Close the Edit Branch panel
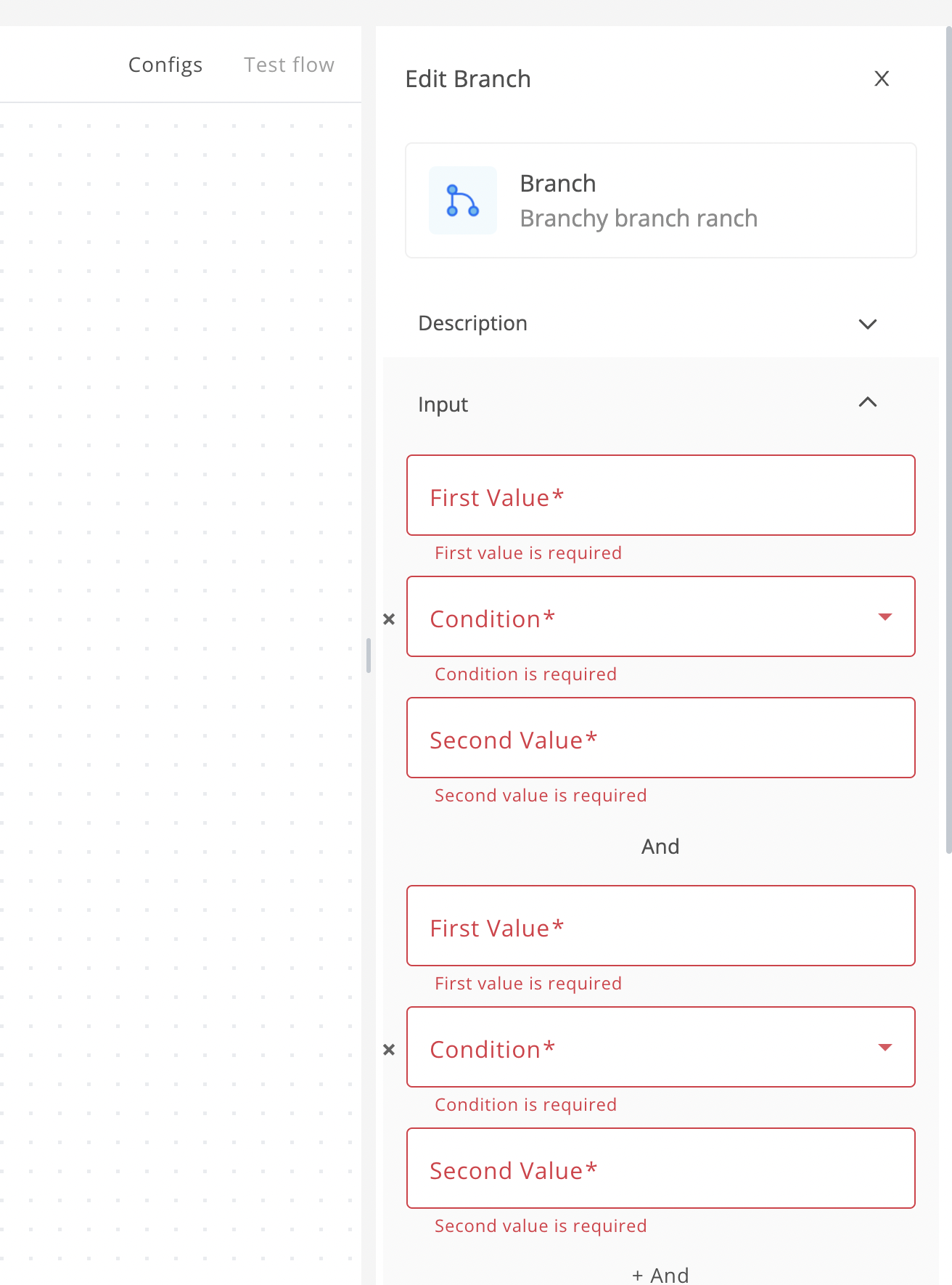Screen dimensions: 952x1285 (x=882, y=78)
